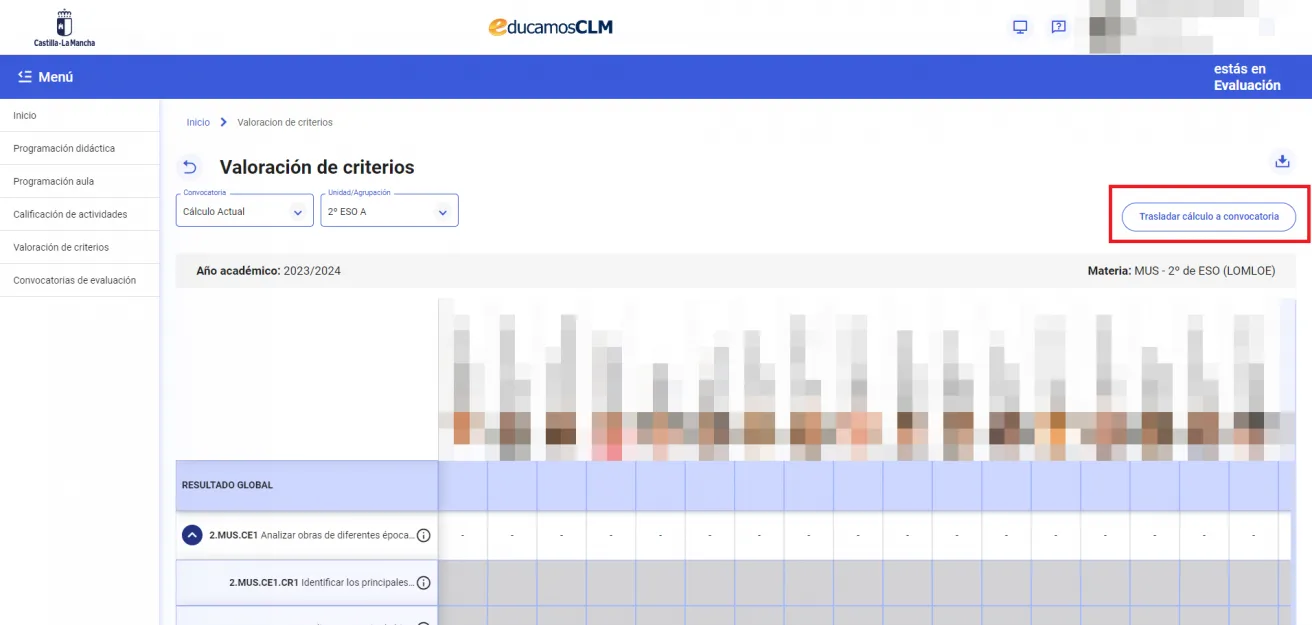Open help via the question bubble icon
This screenshot has width=1312, height=625.
(1058, 27)
